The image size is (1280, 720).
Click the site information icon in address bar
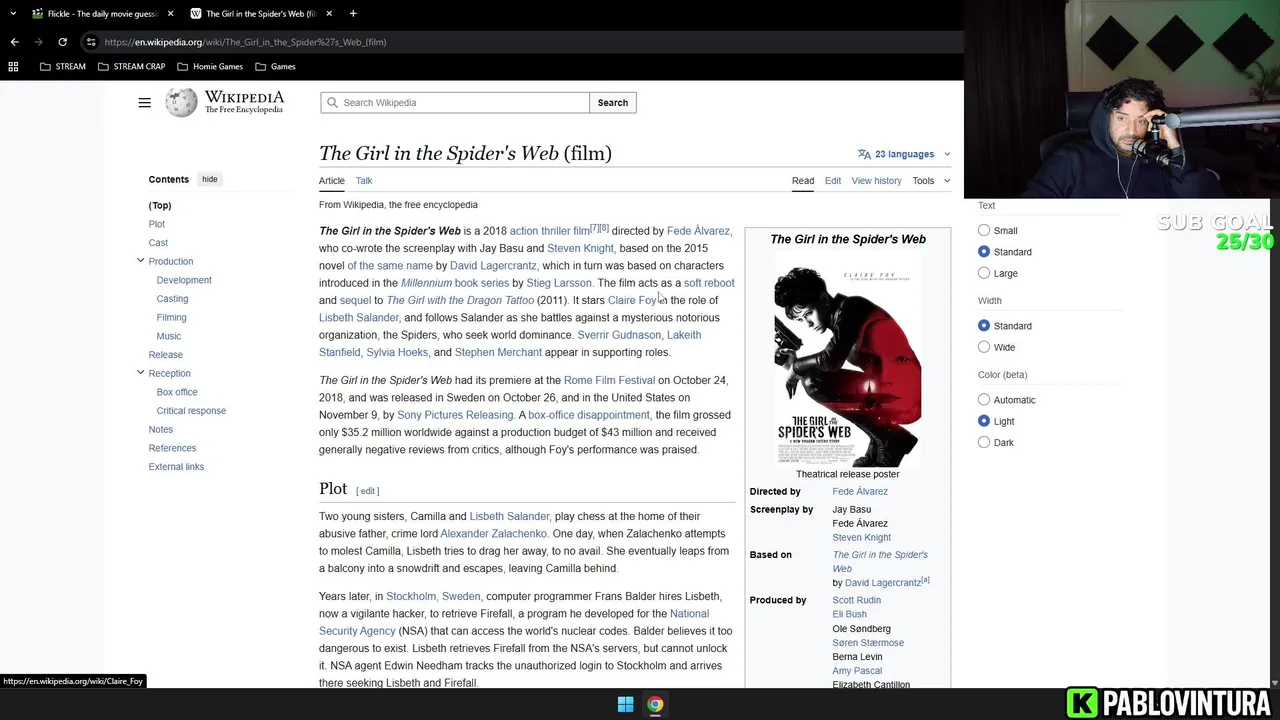[x=91, y=42]
